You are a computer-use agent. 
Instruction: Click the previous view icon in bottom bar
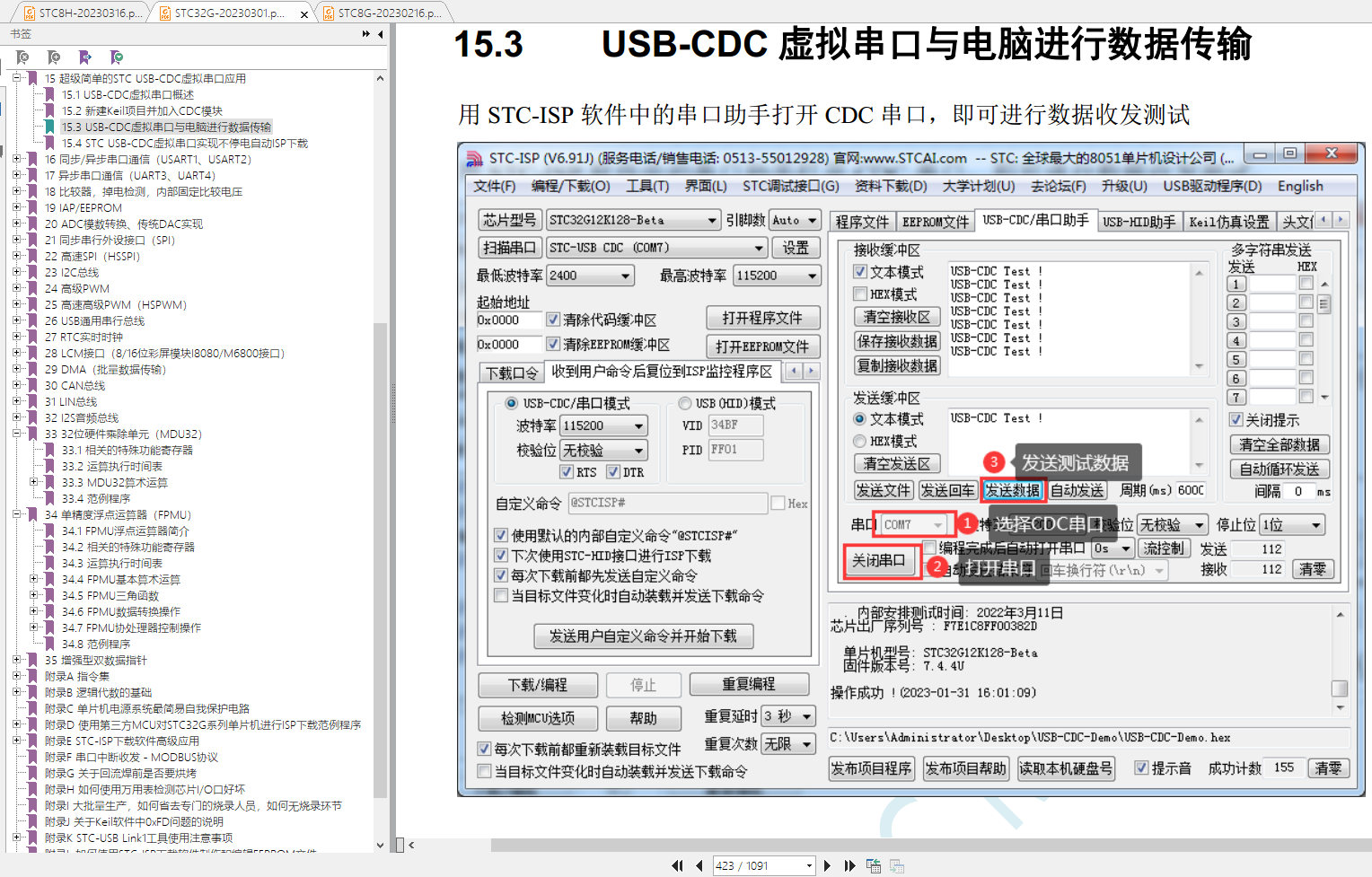(873, 865)
